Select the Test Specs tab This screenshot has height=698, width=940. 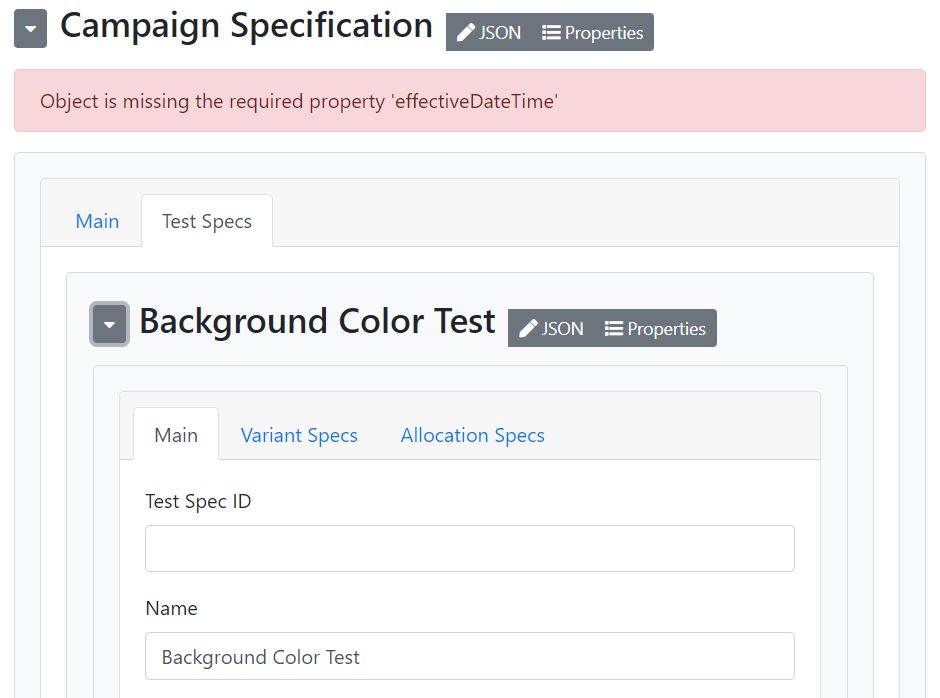[206, 221]
